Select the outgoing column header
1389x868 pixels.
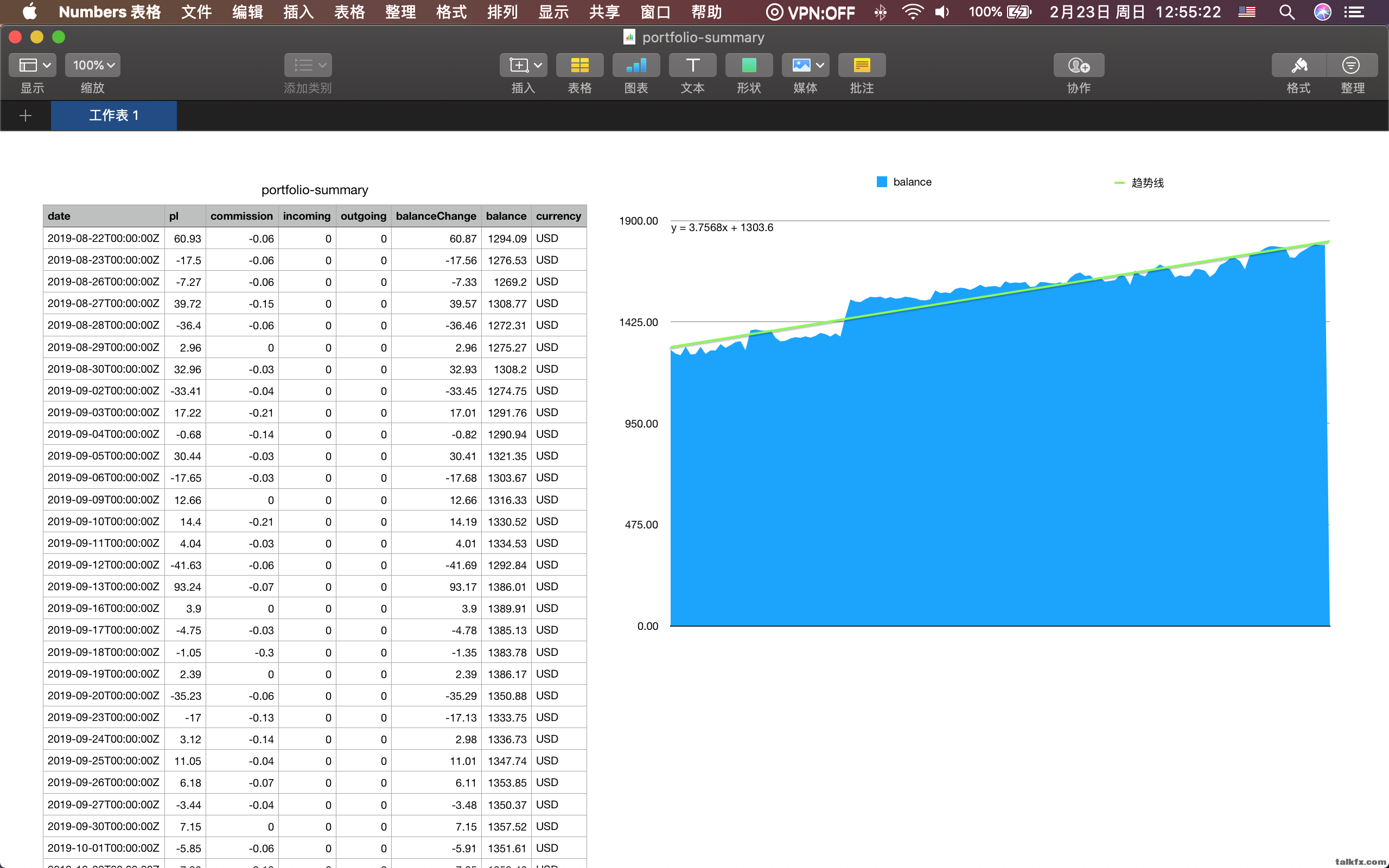coord(364,216)
